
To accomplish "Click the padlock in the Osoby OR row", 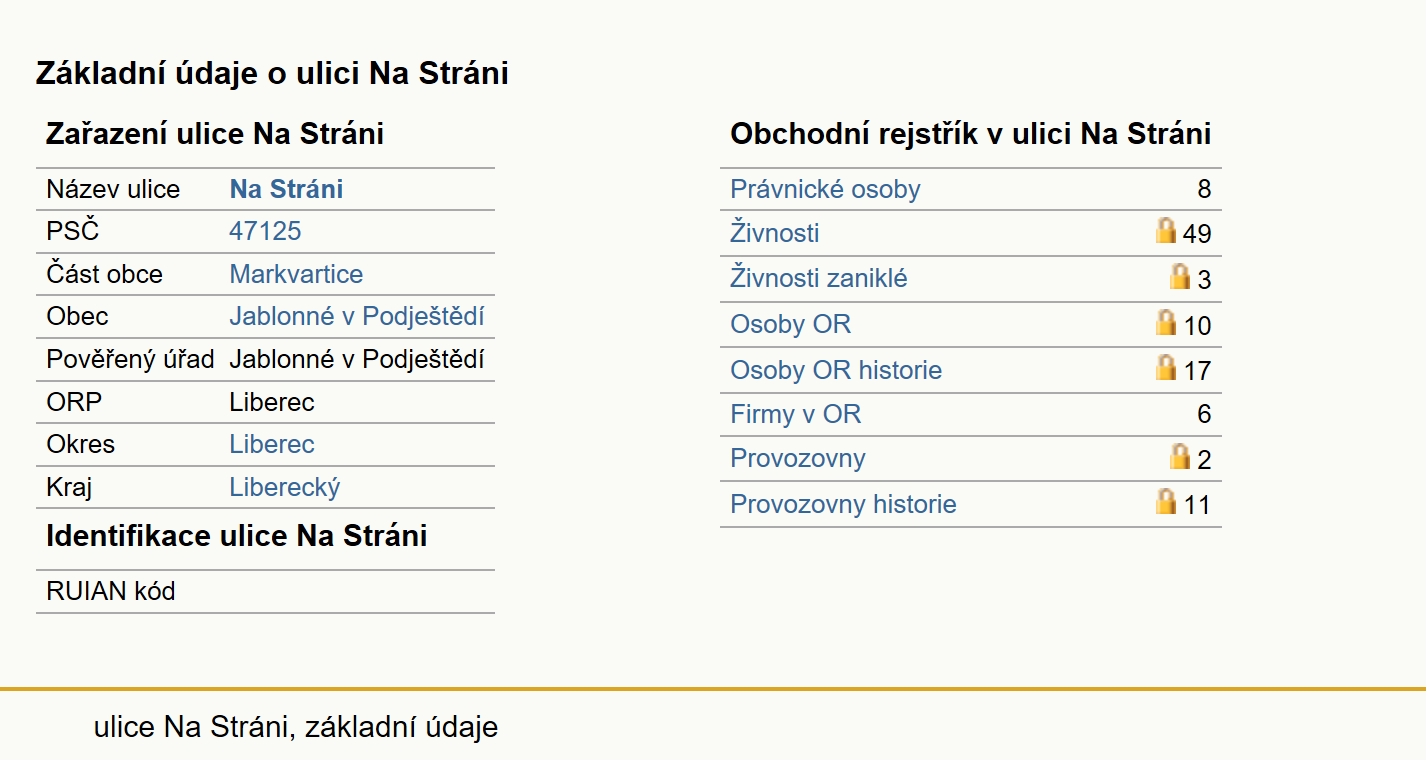I will [x=1165, y=322].
